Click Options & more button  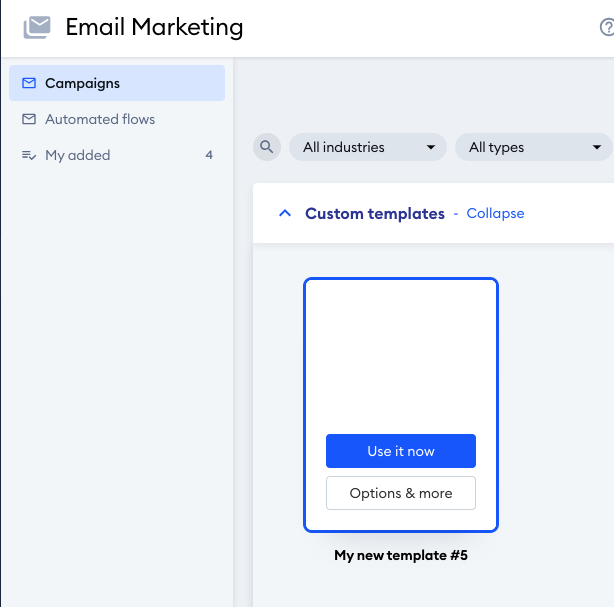pyautogui.click(x=401, y=493)
